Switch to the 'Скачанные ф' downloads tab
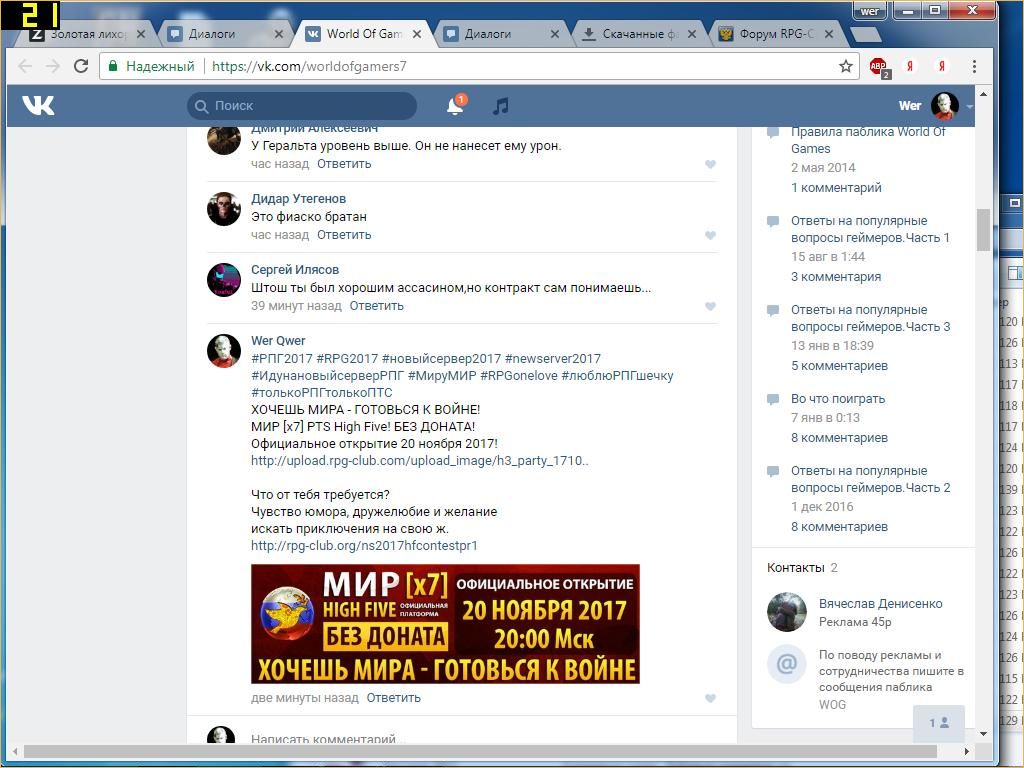Screen dimensions: 1024x768 coord(639,34)
